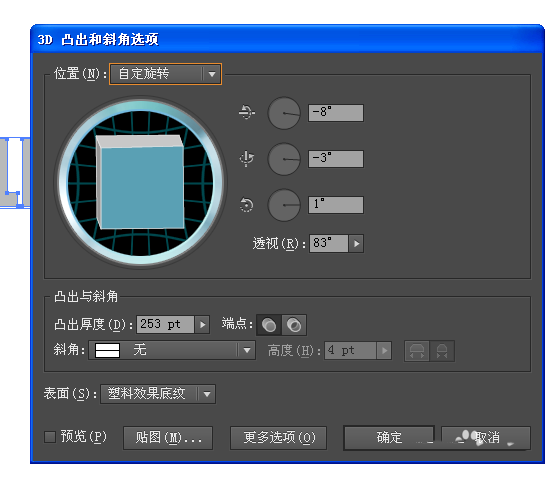Open the extrude depth slider arrow
Image resolution: width=550 pixels, height=488 pixels.
tap(202, 325)
